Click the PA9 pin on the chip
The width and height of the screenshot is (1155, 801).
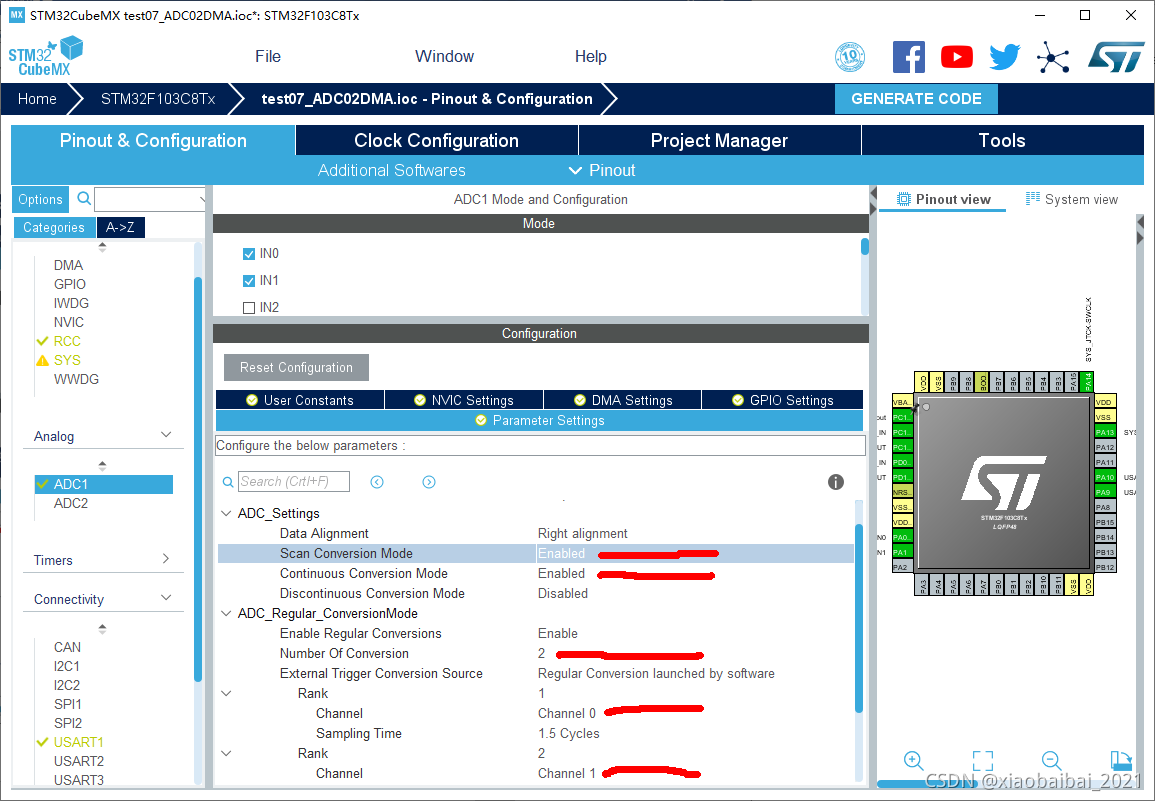1105,492
